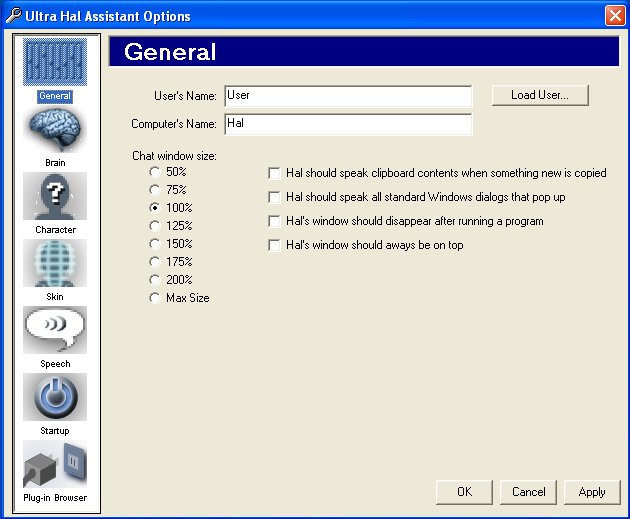The image size is (630, 519).
Task: Click the Apply button
Action: tap(592, 492)
